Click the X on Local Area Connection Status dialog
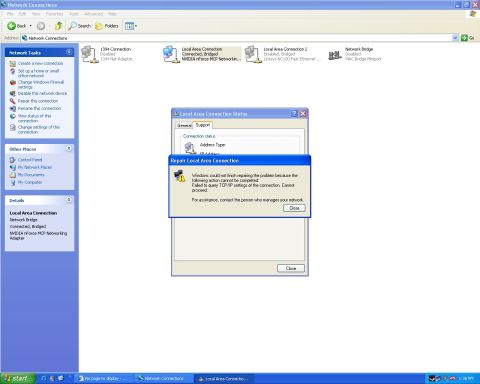Viewport: 480px width, 384px height. click(x=303, y=114)
